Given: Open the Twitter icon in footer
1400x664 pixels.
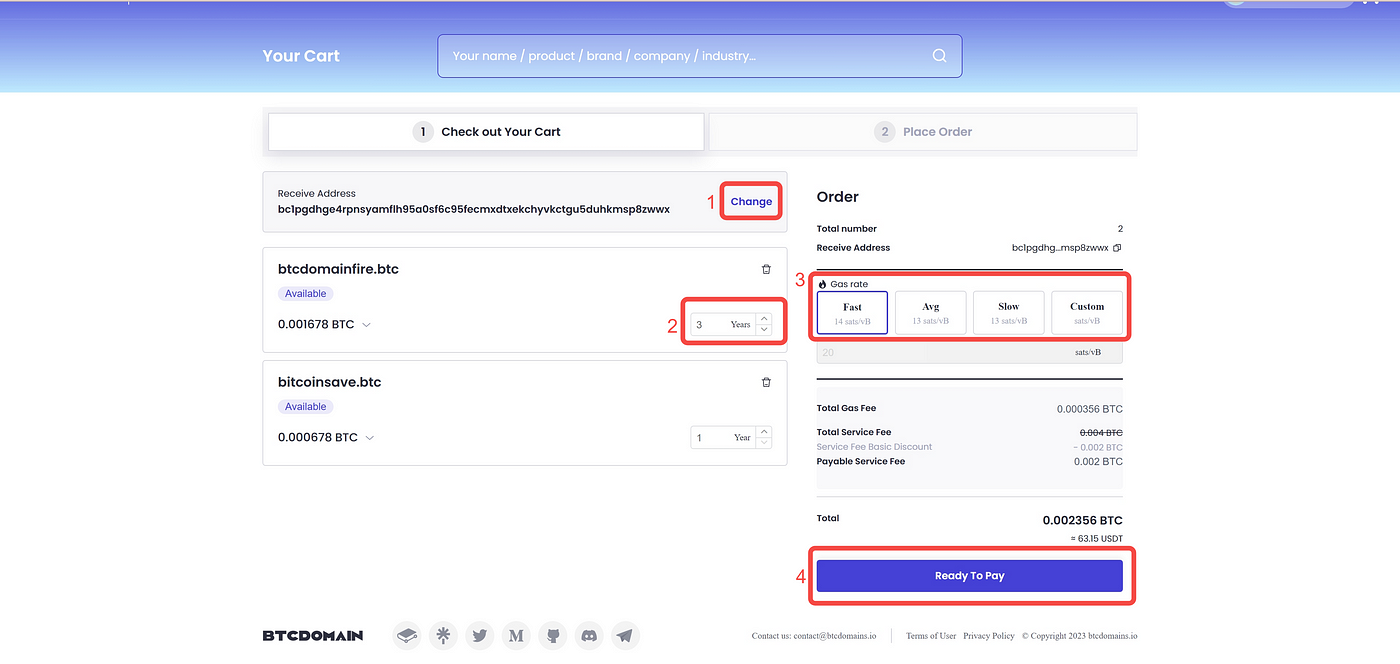Looking at the screenshot, I should click(480, 635).
